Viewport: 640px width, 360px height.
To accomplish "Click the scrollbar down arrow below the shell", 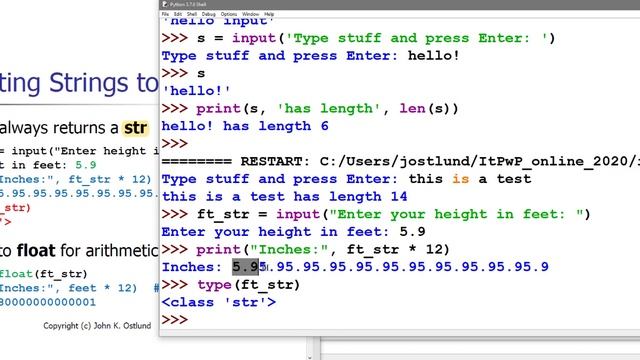I will pos(309,357).
